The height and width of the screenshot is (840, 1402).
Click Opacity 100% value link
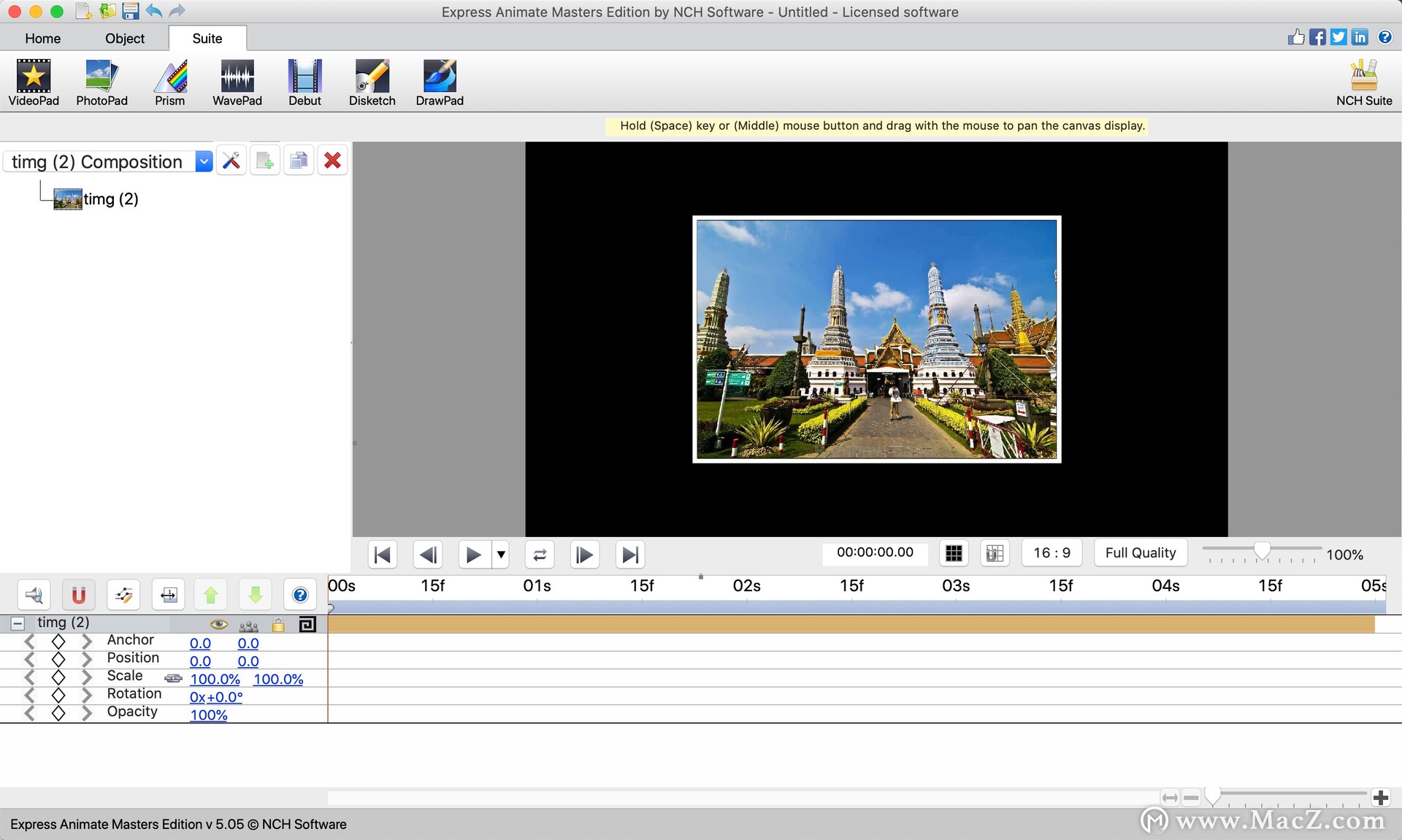click(x=209, y=714)
